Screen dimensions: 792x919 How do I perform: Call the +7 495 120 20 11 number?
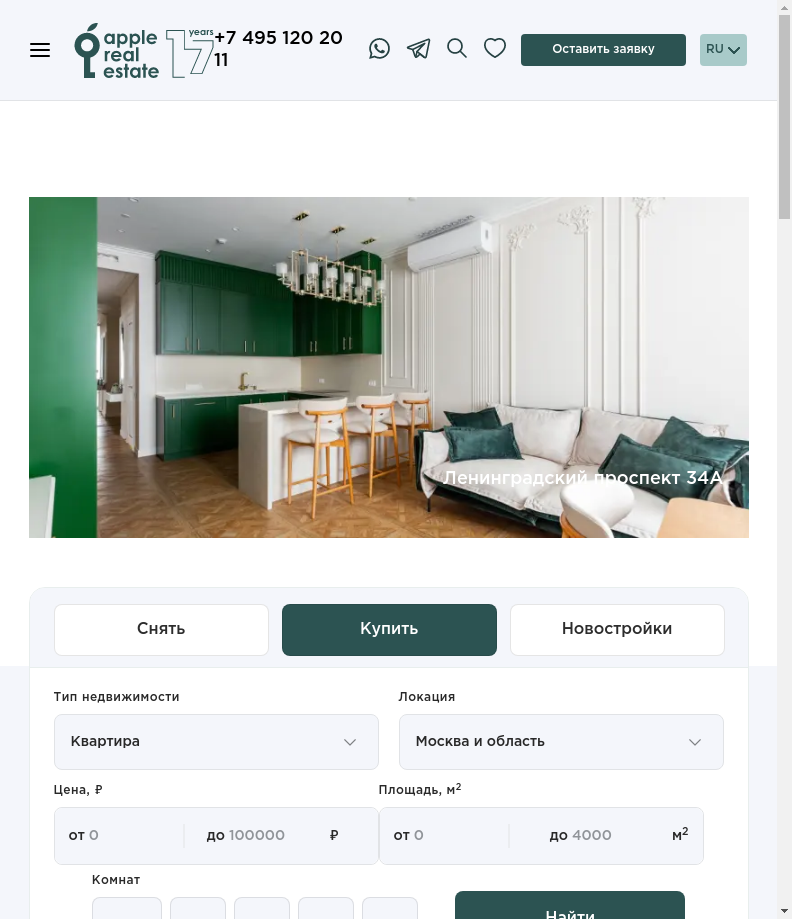click(278, 49)
